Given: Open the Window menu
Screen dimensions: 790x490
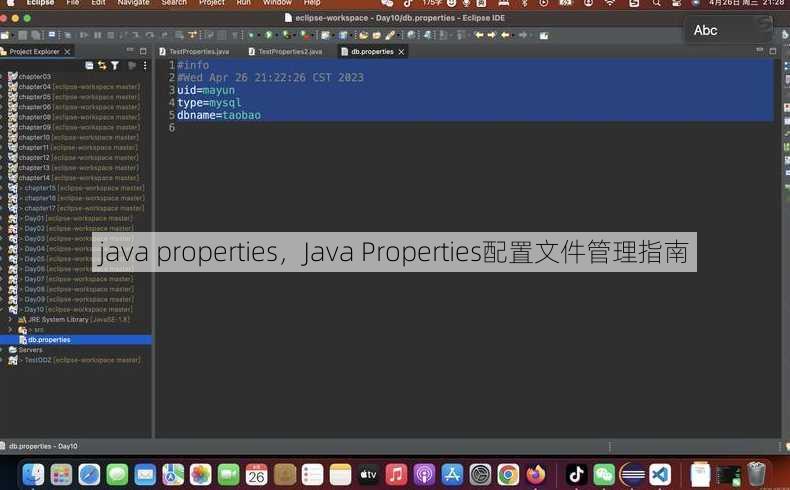Looking at the screenshot, I should coord(277,3).
